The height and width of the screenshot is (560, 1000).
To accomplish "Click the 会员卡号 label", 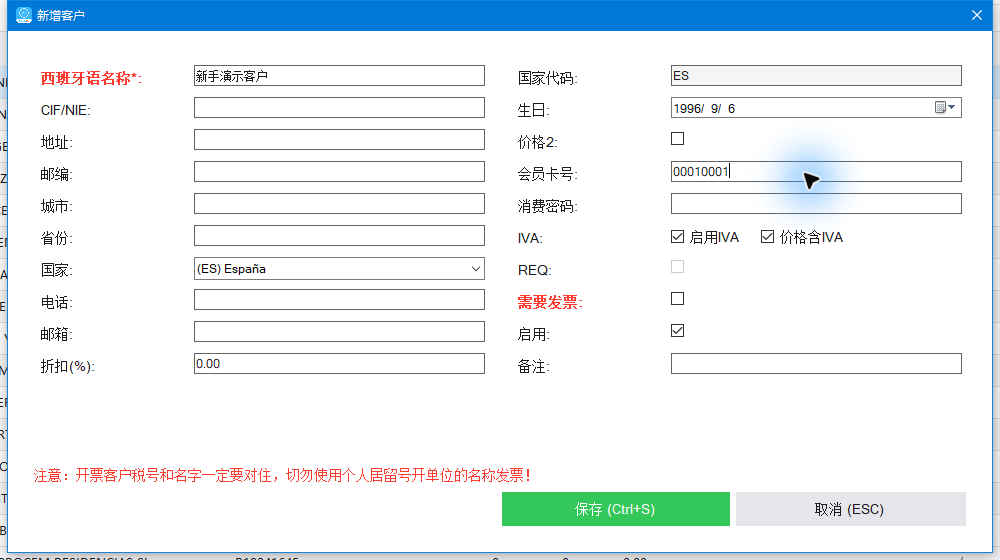I will [x=548, y=174].
